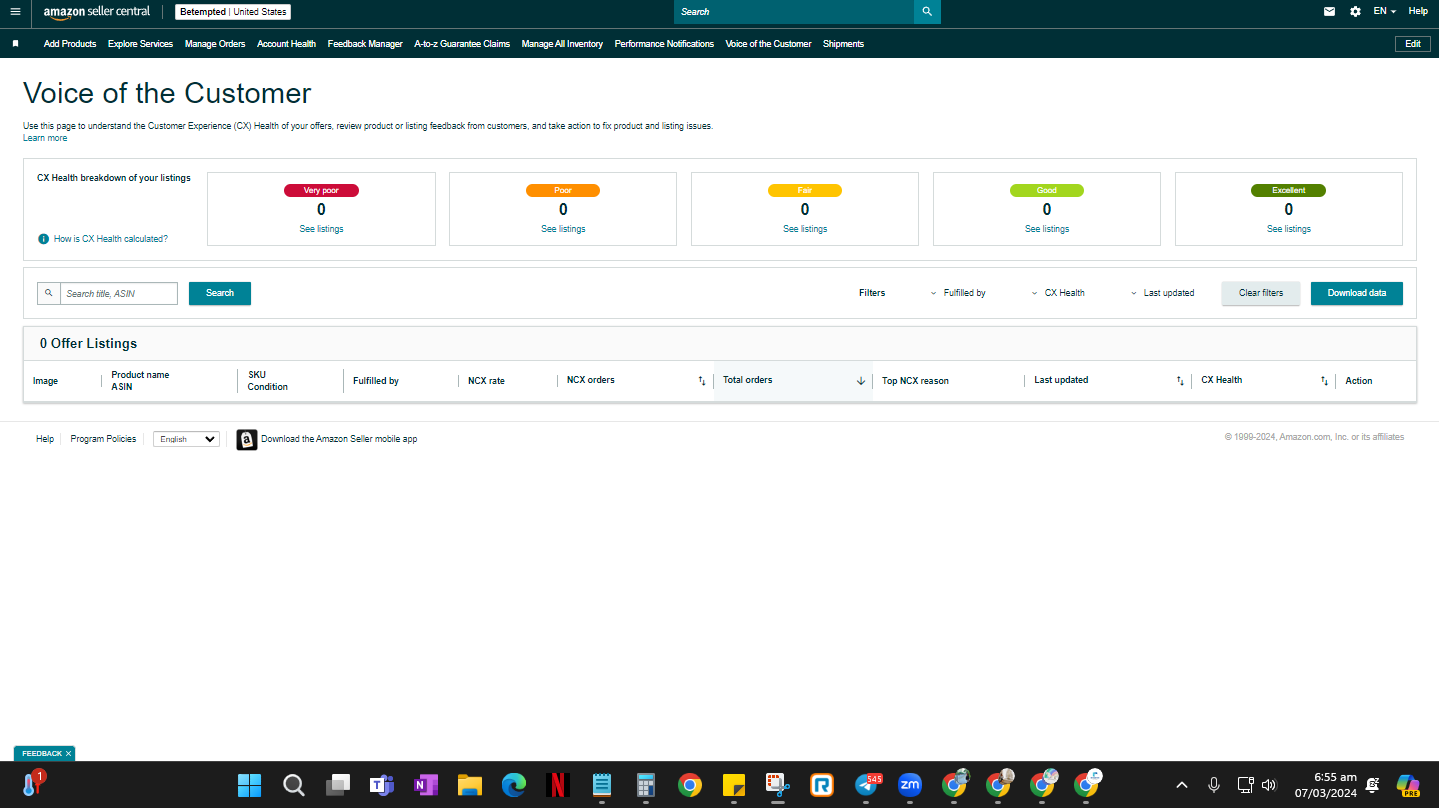The image size is (1439, 808).
Task: Open Microsoft Edge from taskbar
Action: pos(514,785)
